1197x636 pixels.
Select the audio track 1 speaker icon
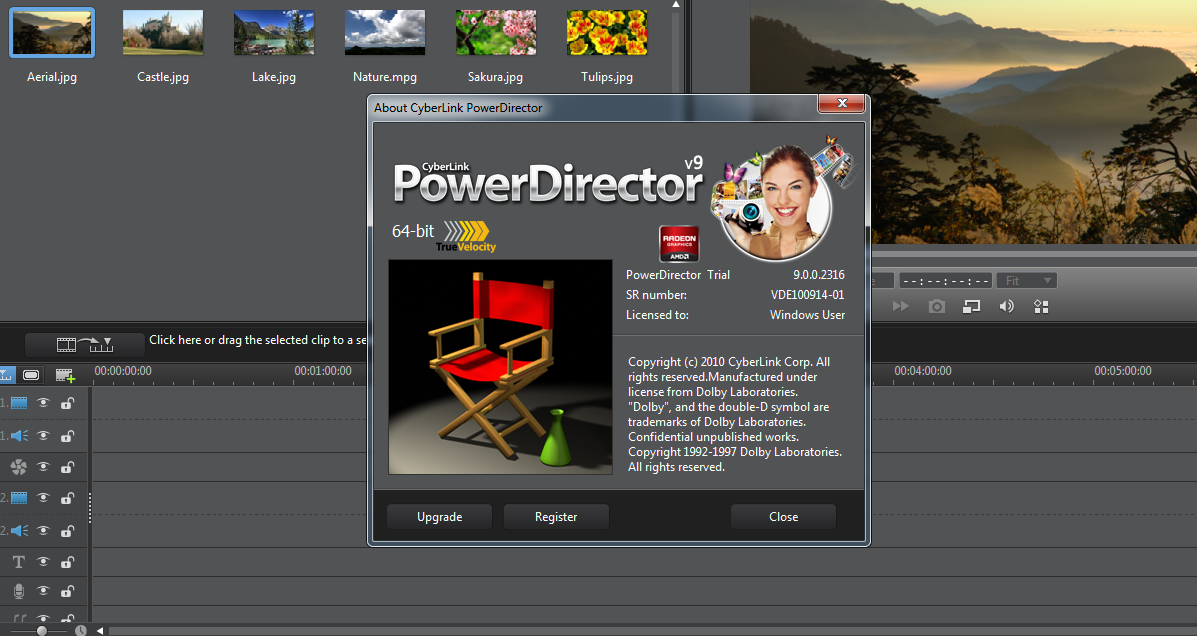pos(19,436)
